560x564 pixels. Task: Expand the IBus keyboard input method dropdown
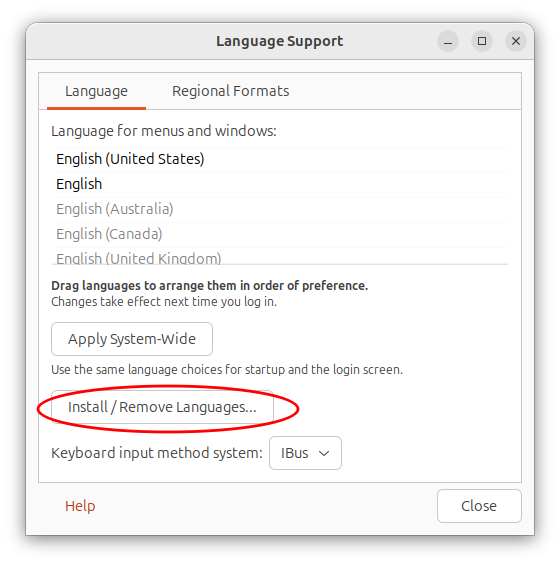tap(305, 453)
